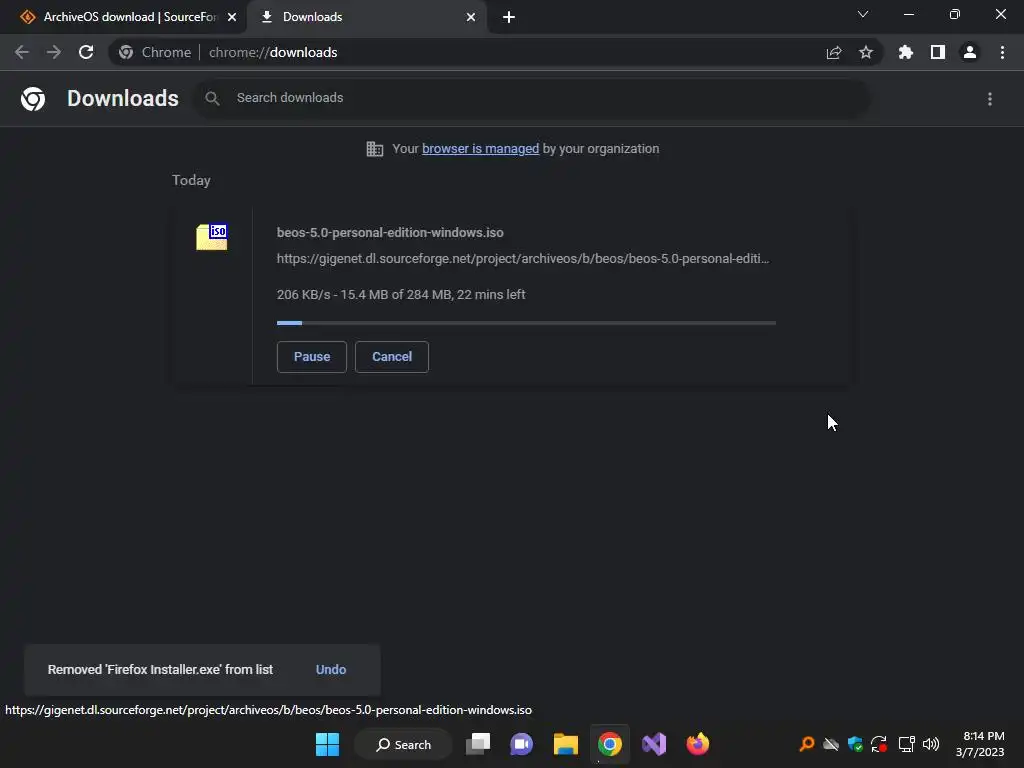Toggle the Chrome side panel icon
The height and width of the screenshot is (768, 1024).
point(938,52)
